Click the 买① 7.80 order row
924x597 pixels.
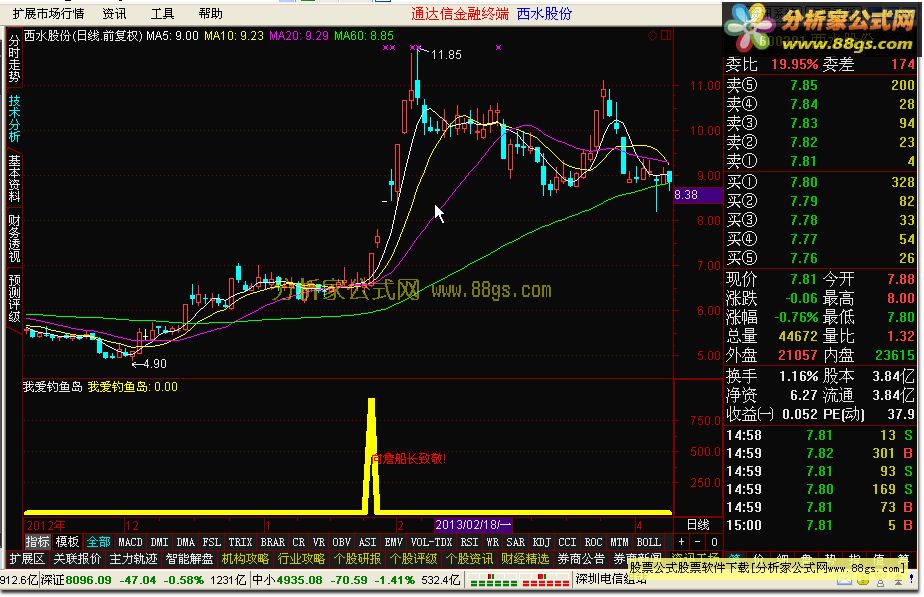[820, 182]
